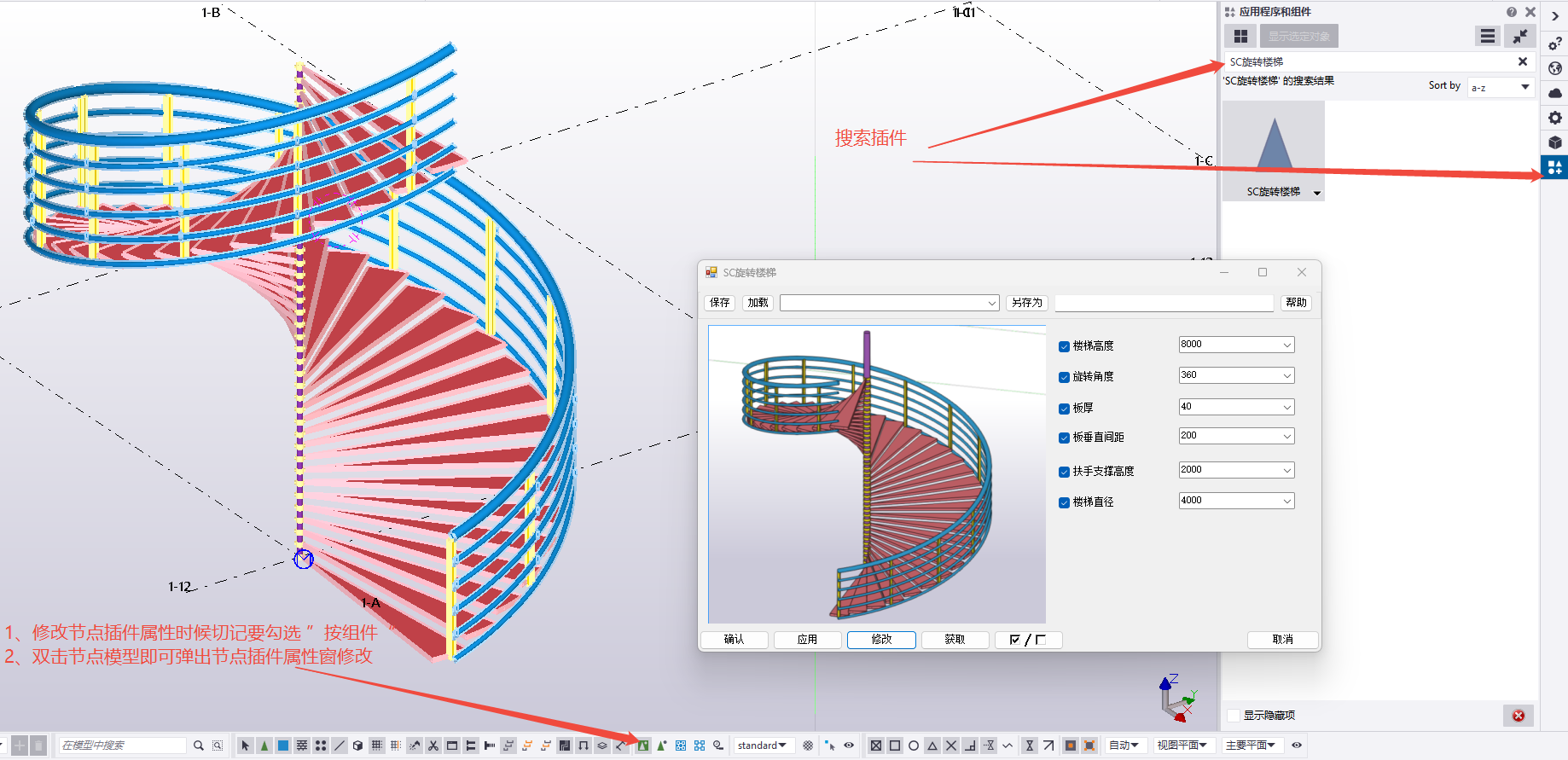Enable the 显示隐藏项 checkbox
Image resolution: width=1568 pixels, height=760 pixels.
point(1234,716)
